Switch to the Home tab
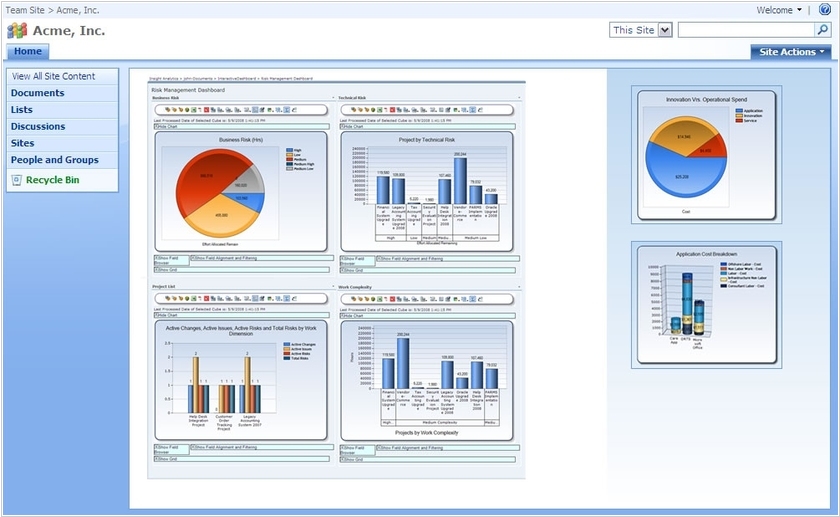The width and height of the screenshot is (840, 517). click(28, 52)
